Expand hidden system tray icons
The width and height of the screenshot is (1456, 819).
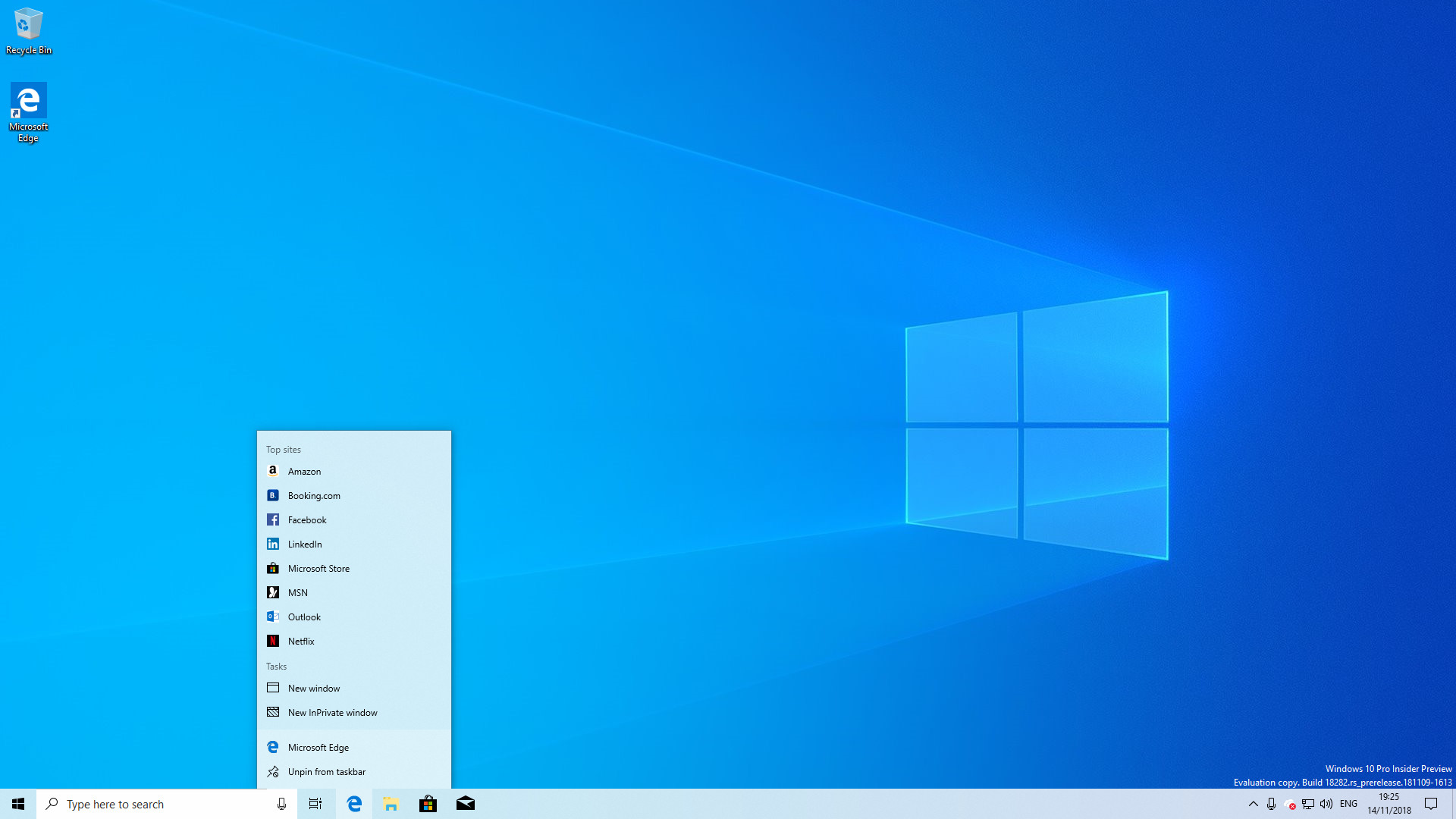1253,804
